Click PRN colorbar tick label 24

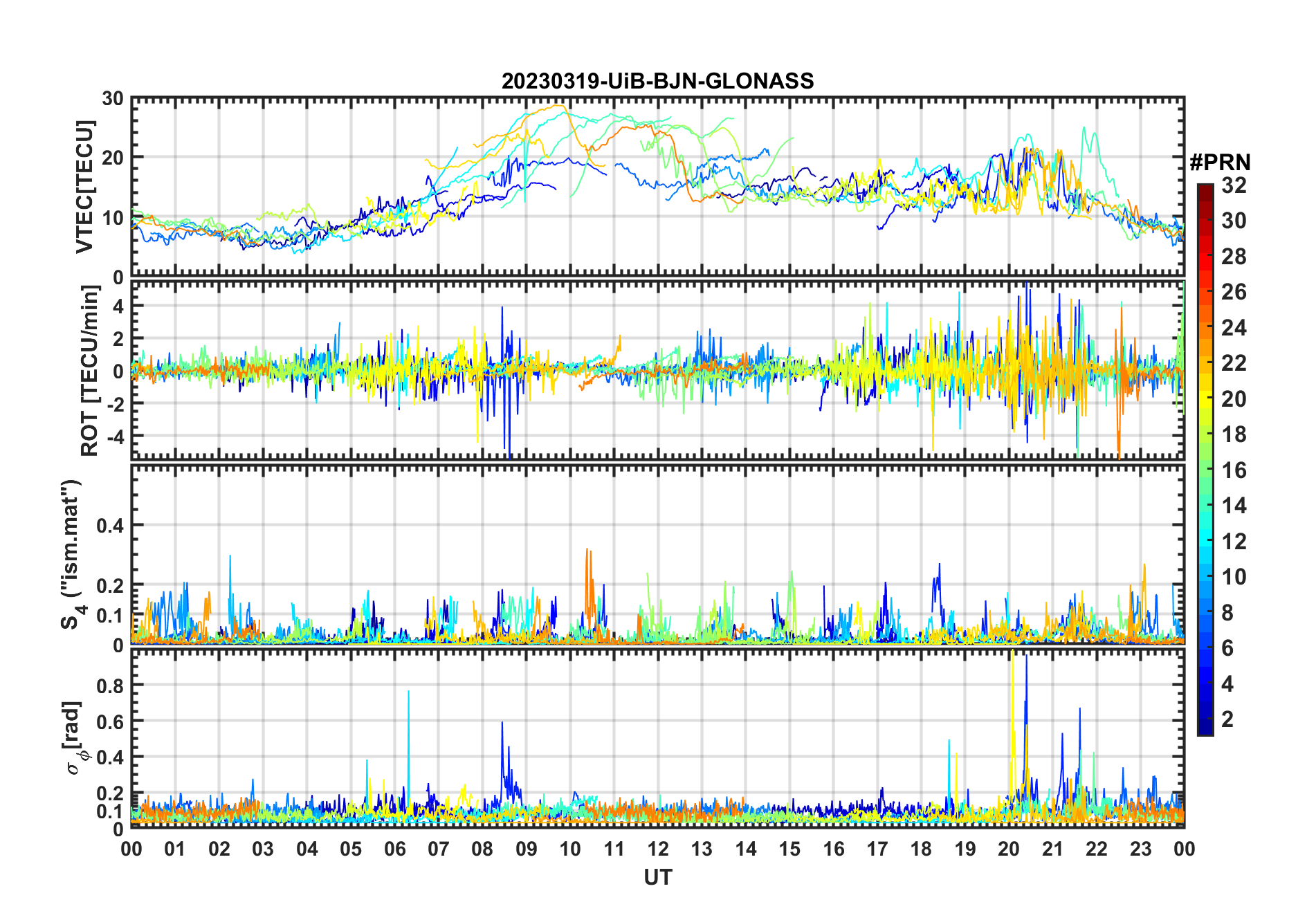(x=1234, y=328)
